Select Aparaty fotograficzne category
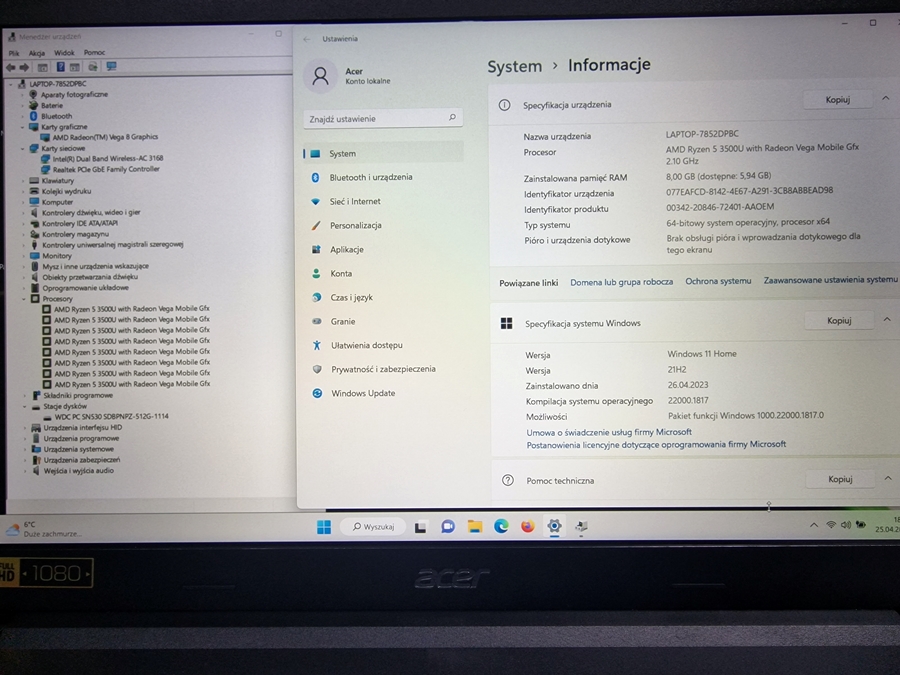 [68, 95]
